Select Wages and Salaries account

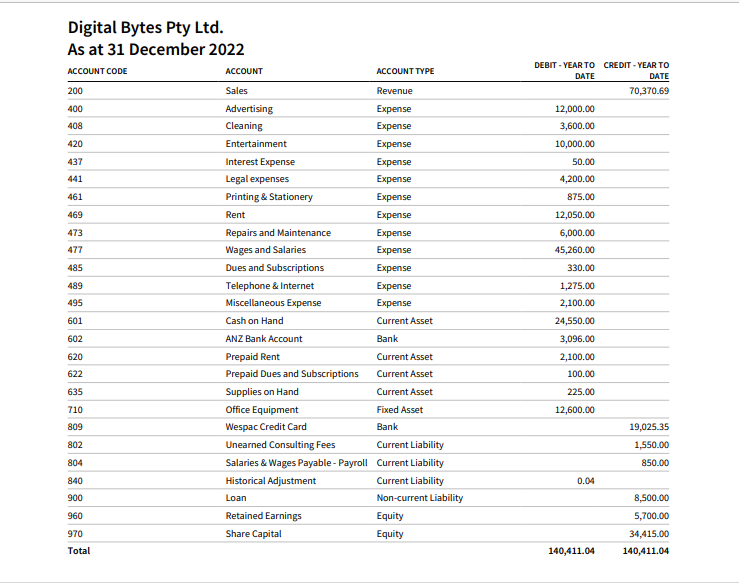(265, 250)
